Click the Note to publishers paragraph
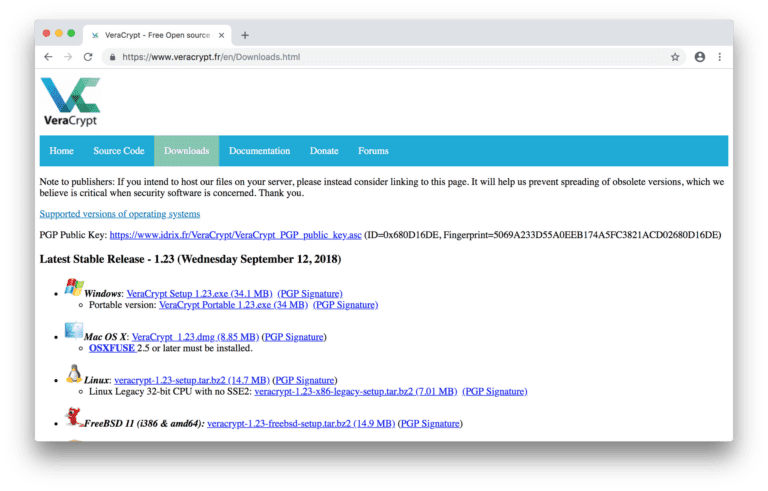Viewport: 768px width, 491px height. pyautogui.click(x=382, y=187)
